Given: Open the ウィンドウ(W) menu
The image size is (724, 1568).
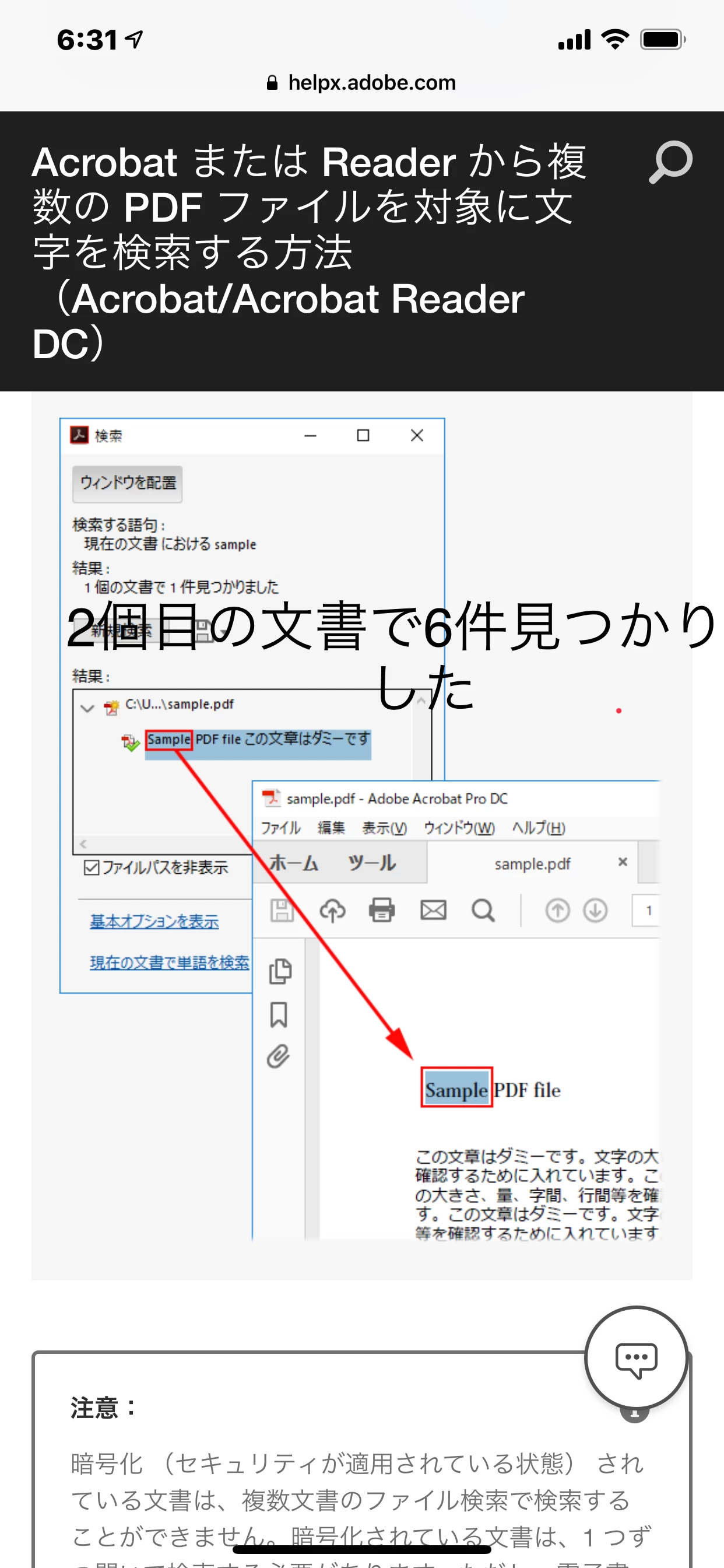Looking at the screenshot, I should pyautogui.click(x=459, y=828).
